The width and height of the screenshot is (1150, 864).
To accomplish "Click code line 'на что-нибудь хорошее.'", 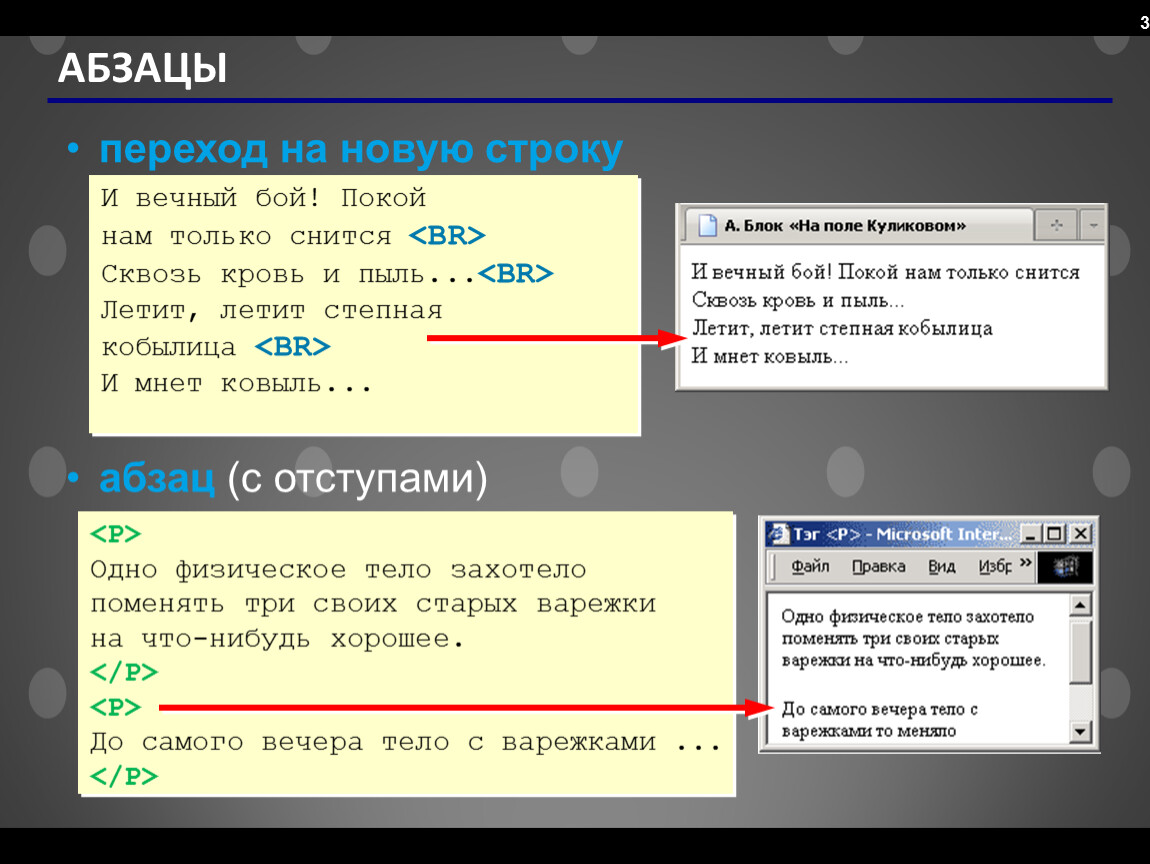I will point(277,639).
